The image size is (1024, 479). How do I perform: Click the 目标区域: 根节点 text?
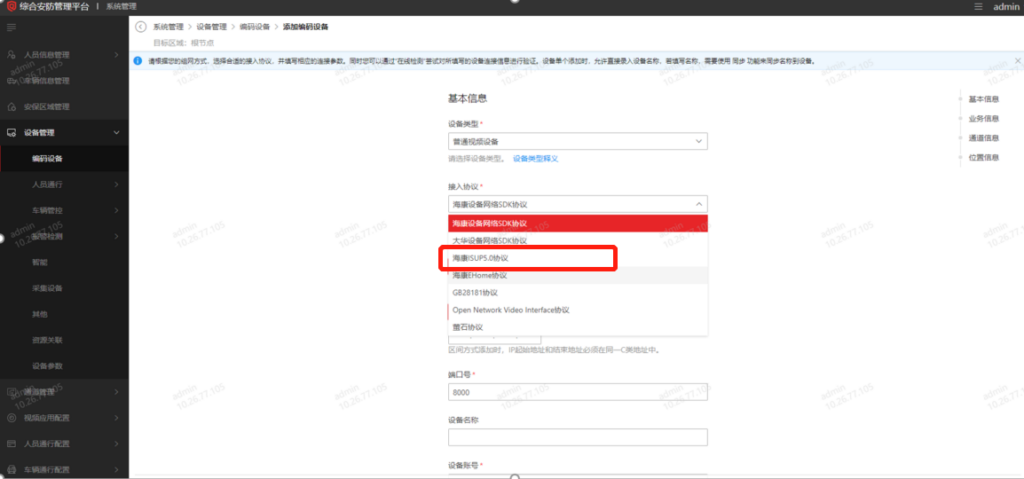point(184,42)
